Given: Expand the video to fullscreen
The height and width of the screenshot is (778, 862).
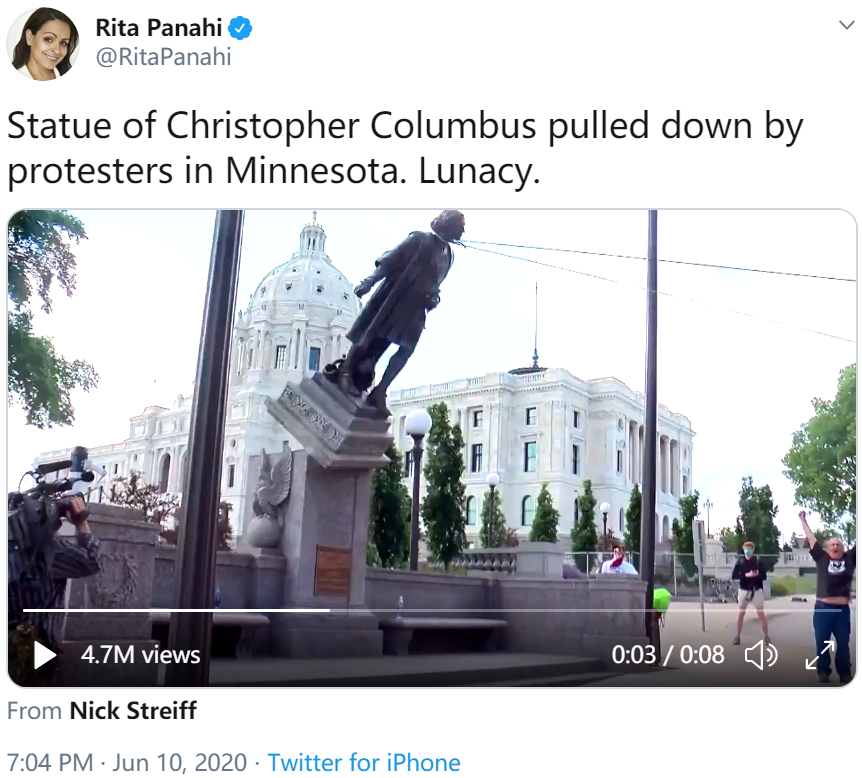Looking at the screenshot, I should coord(820,655).
